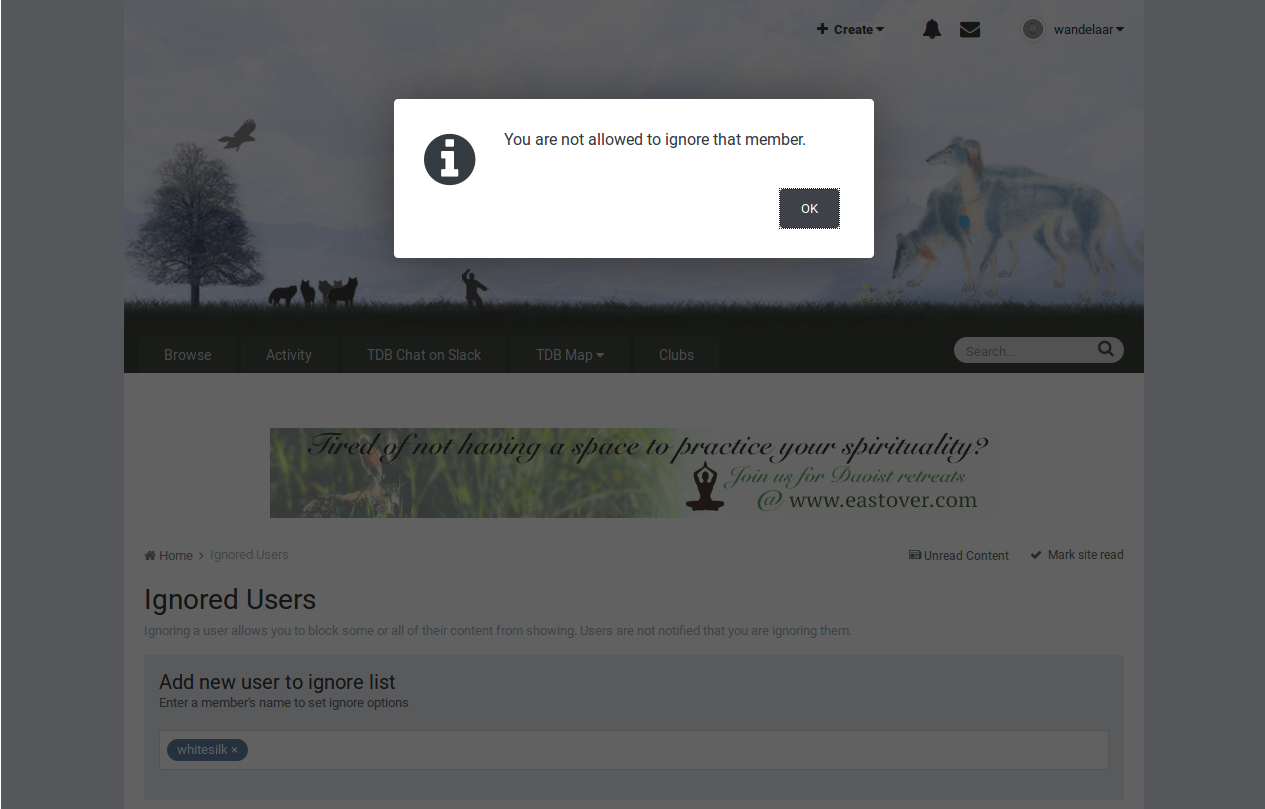Viewport: 1265px width, 809px height.
Task: Click into the Search field
Action: tap(1025, 351)
